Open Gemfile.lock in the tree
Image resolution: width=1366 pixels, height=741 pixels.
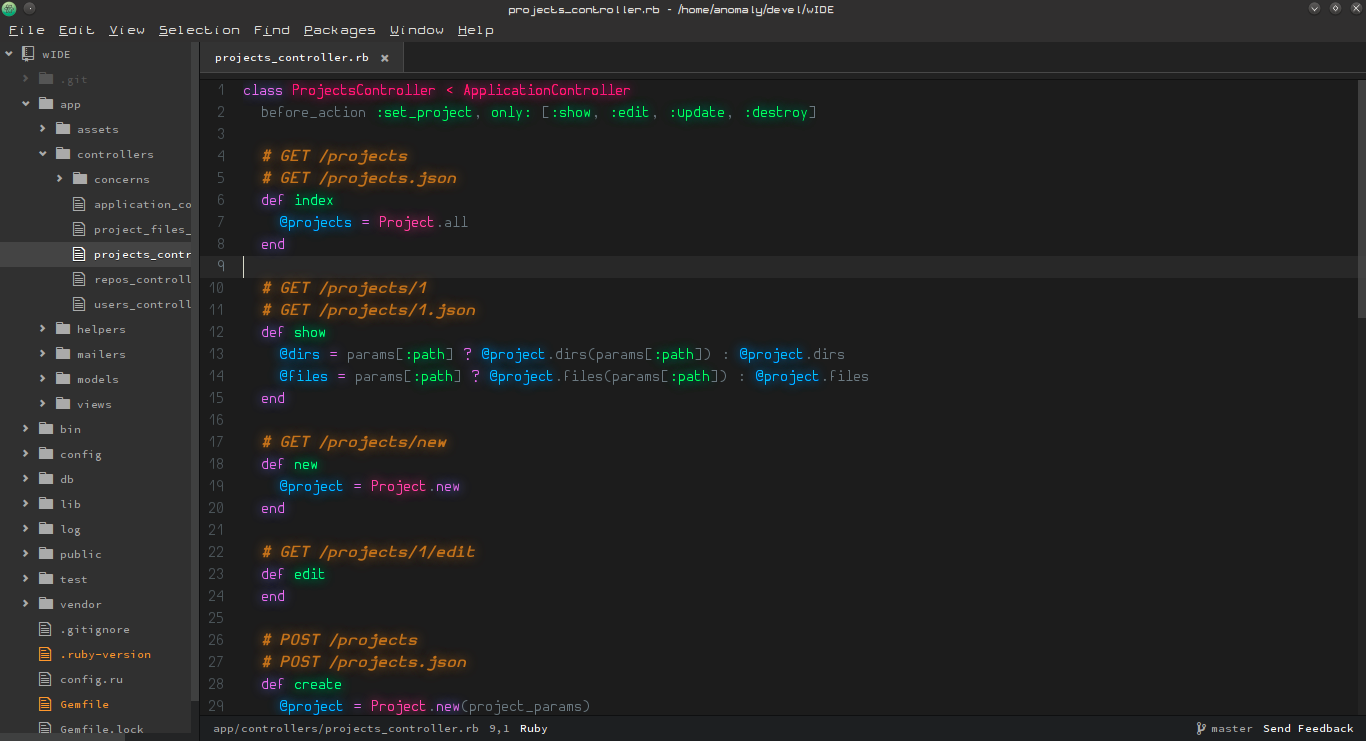click(x=101, y=729)
